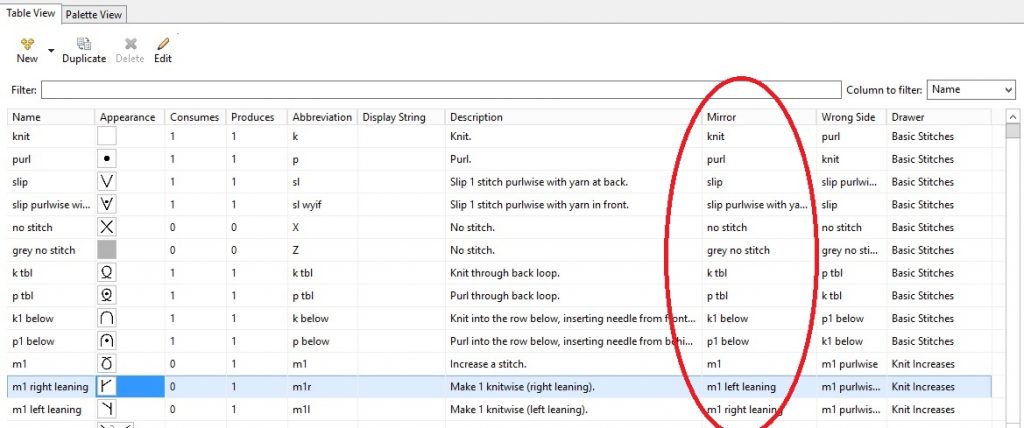Click the table scrollbar up arrow
Viewport: 1024px width, 428px height.
1013,116
